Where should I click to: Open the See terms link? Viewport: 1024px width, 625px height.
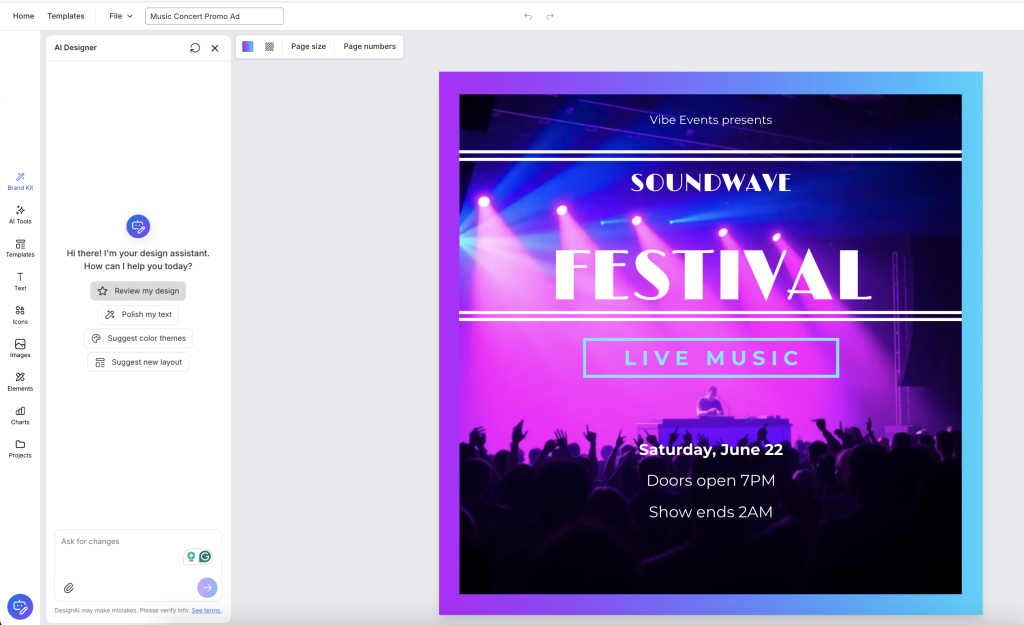pos(206,610)
